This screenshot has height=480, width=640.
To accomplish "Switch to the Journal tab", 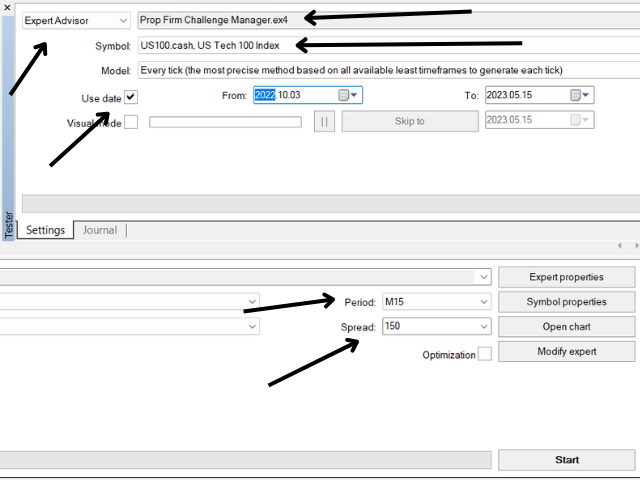I will [x=100, y=230].
